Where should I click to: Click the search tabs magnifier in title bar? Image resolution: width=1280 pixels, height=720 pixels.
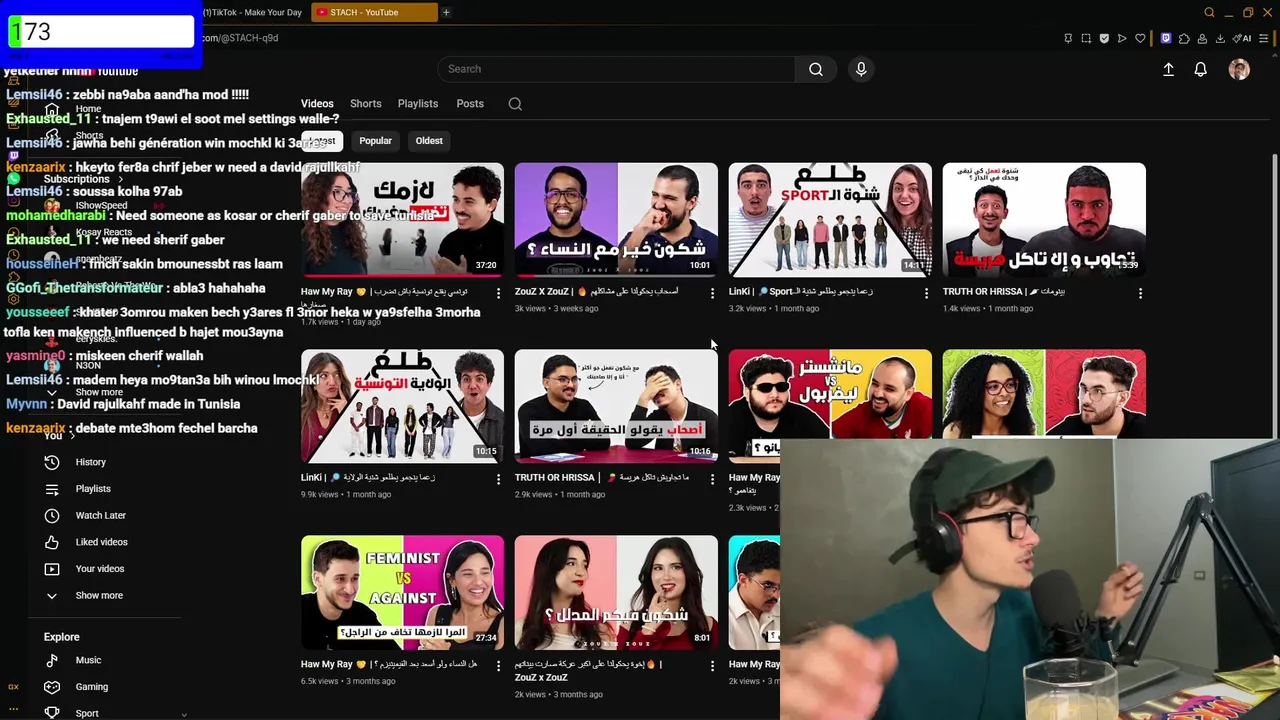(1209, 12)
